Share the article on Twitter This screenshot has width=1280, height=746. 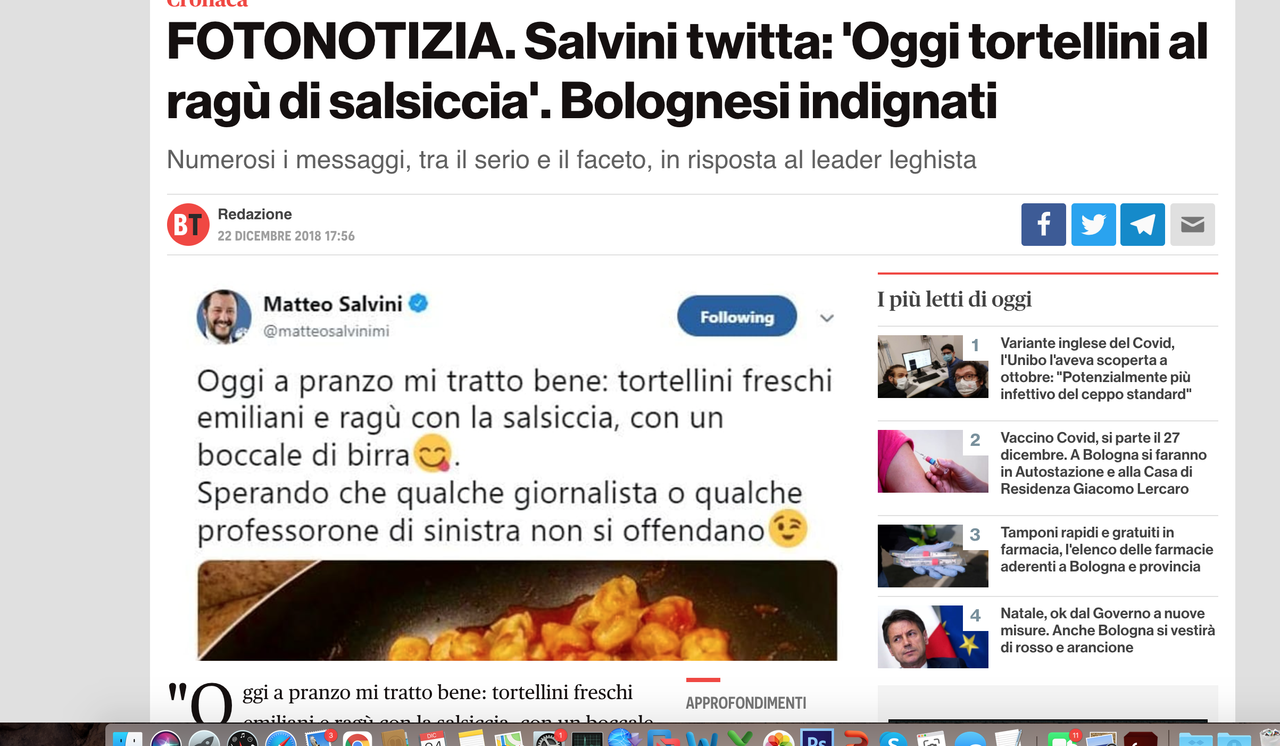[1093, 224]
